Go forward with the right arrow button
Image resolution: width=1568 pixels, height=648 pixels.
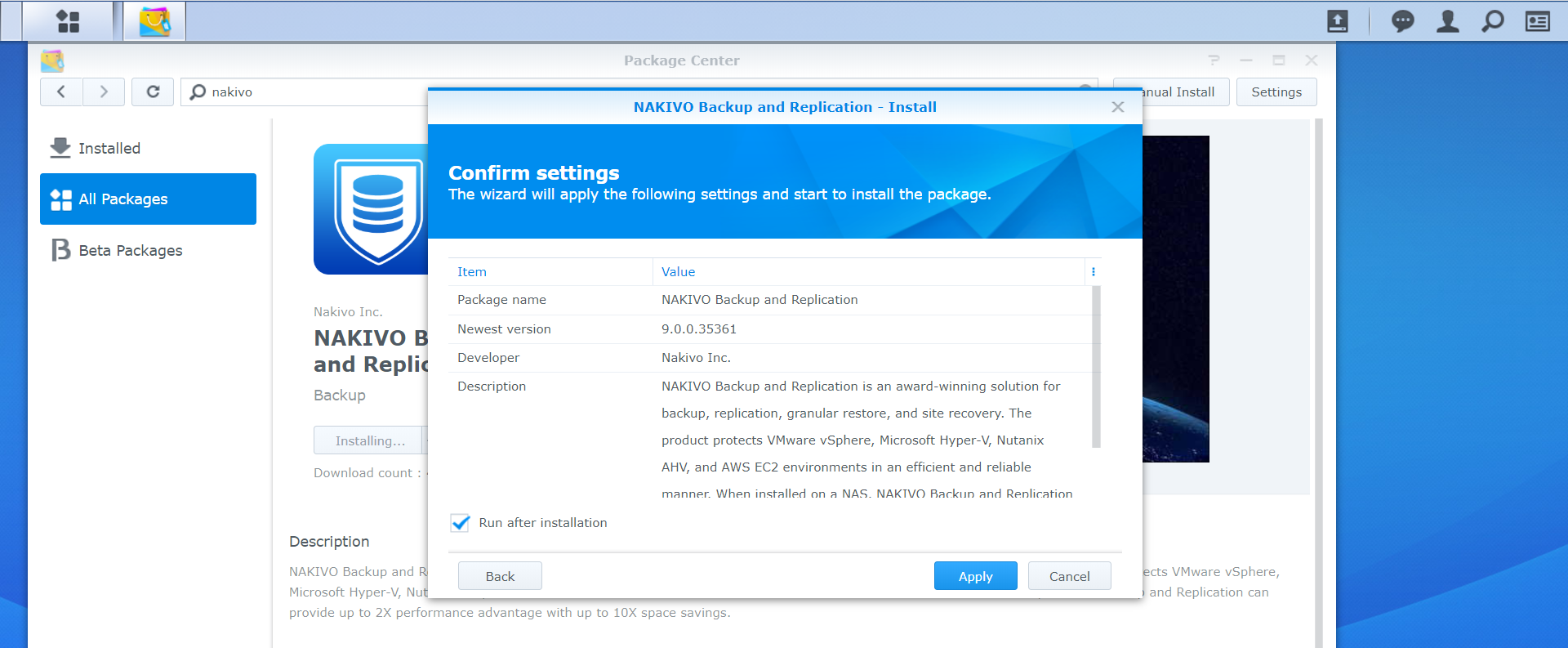104,92
